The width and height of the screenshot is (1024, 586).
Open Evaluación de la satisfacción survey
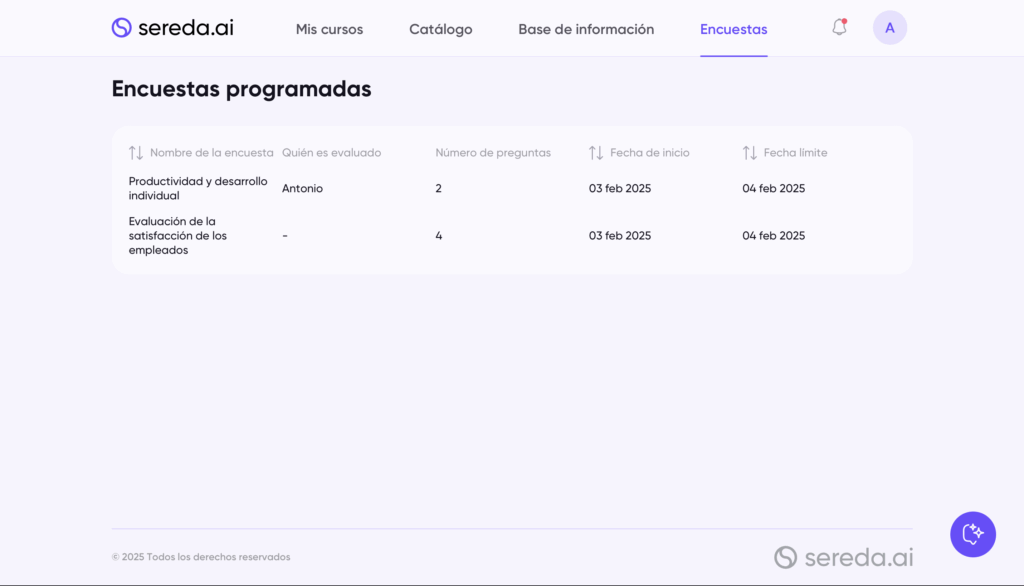(178, 236)
